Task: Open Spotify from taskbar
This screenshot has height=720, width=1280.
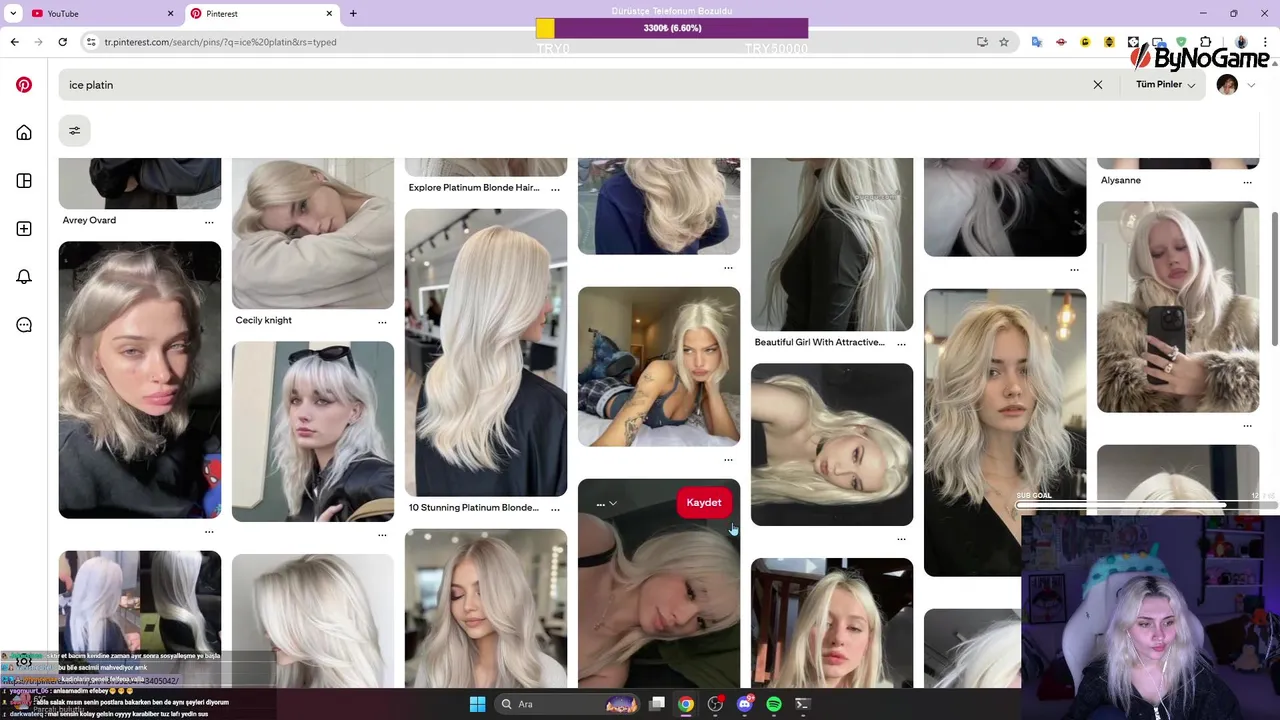Action: coord(773,704)
